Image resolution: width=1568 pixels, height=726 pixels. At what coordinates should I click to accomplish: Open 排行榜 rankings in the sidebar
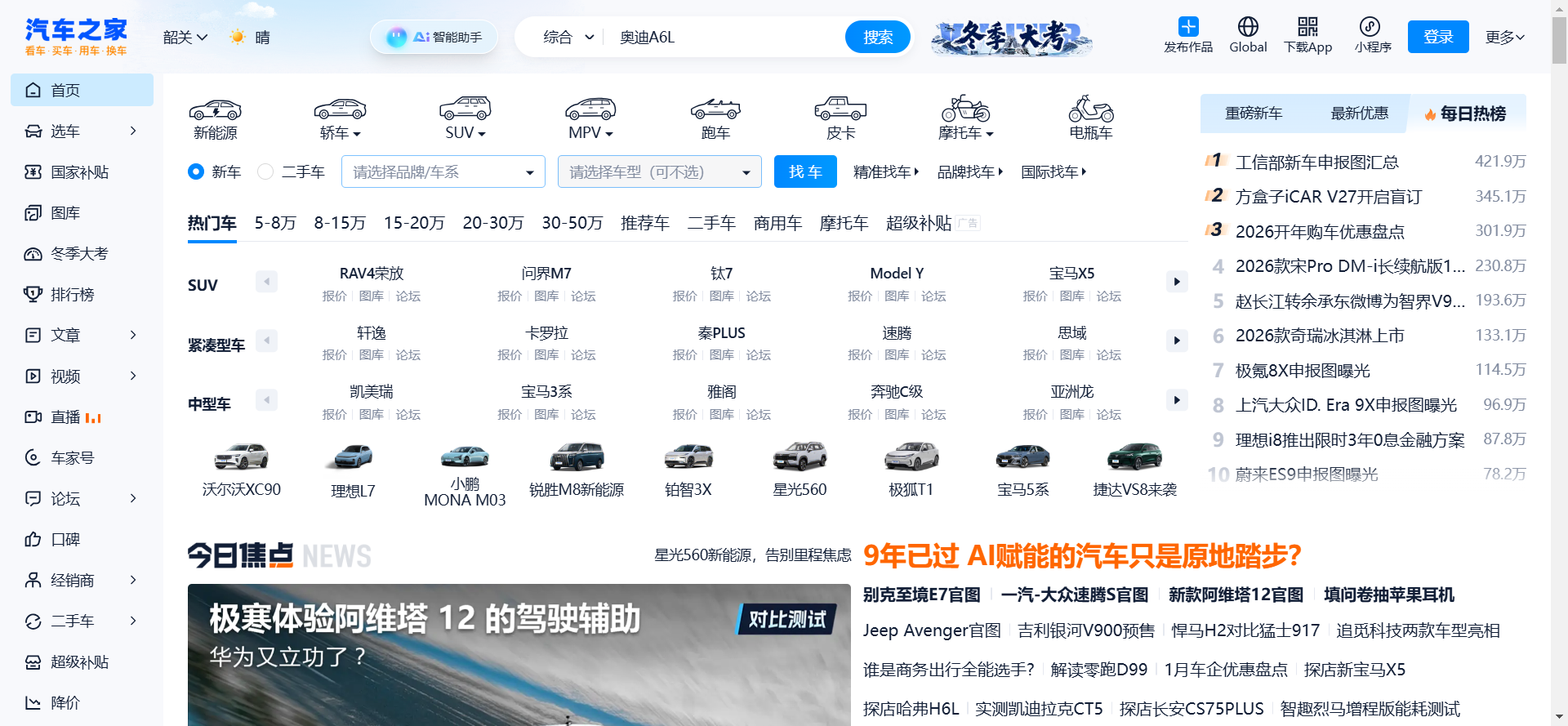pos(82,294)
